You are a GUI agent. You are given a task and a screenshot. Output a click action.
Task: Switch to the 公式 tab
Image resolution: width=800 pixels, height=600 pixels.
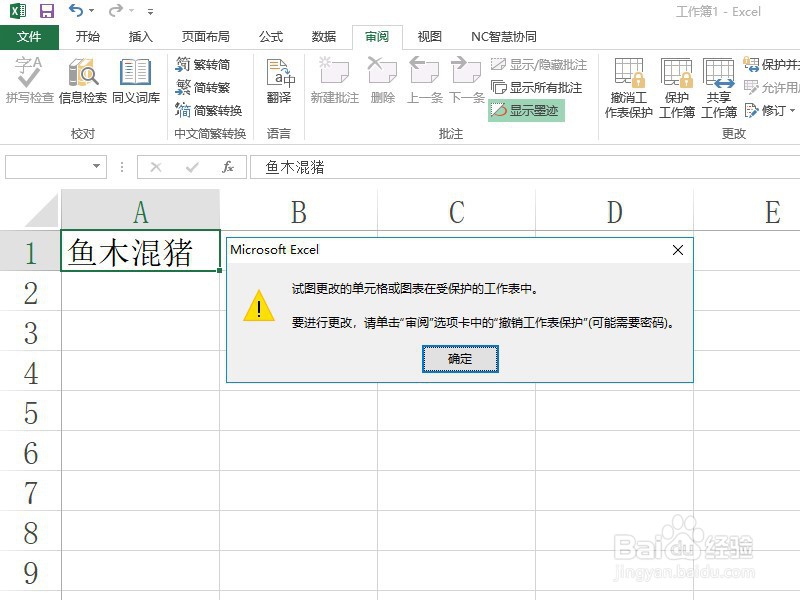270,37
